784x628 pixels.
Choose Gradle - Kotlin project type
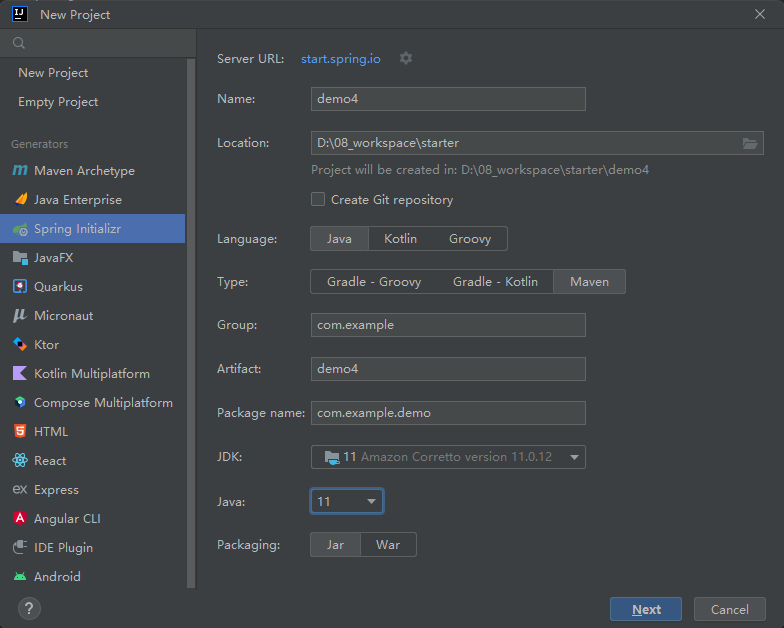click(x=495, y=282)
